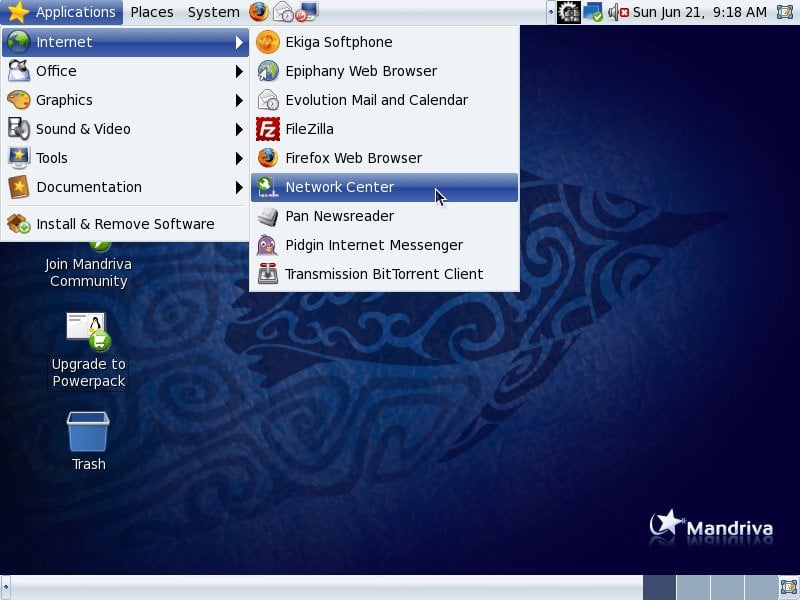
Task: Click the muted volume tray icon
Action: click(x=618, y=12)
